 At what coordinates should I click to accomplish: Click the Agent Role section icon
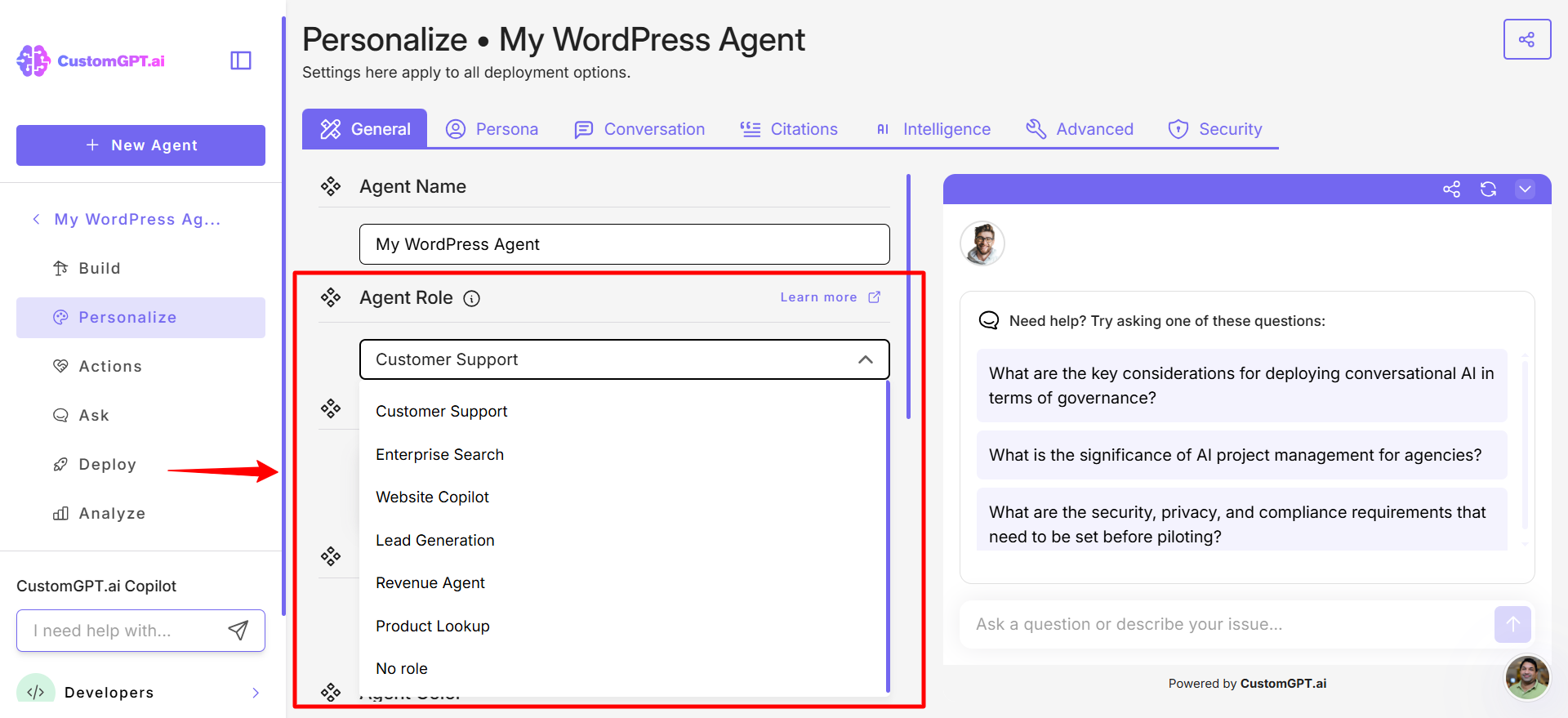pyautogui.click(x=331, y=297)
